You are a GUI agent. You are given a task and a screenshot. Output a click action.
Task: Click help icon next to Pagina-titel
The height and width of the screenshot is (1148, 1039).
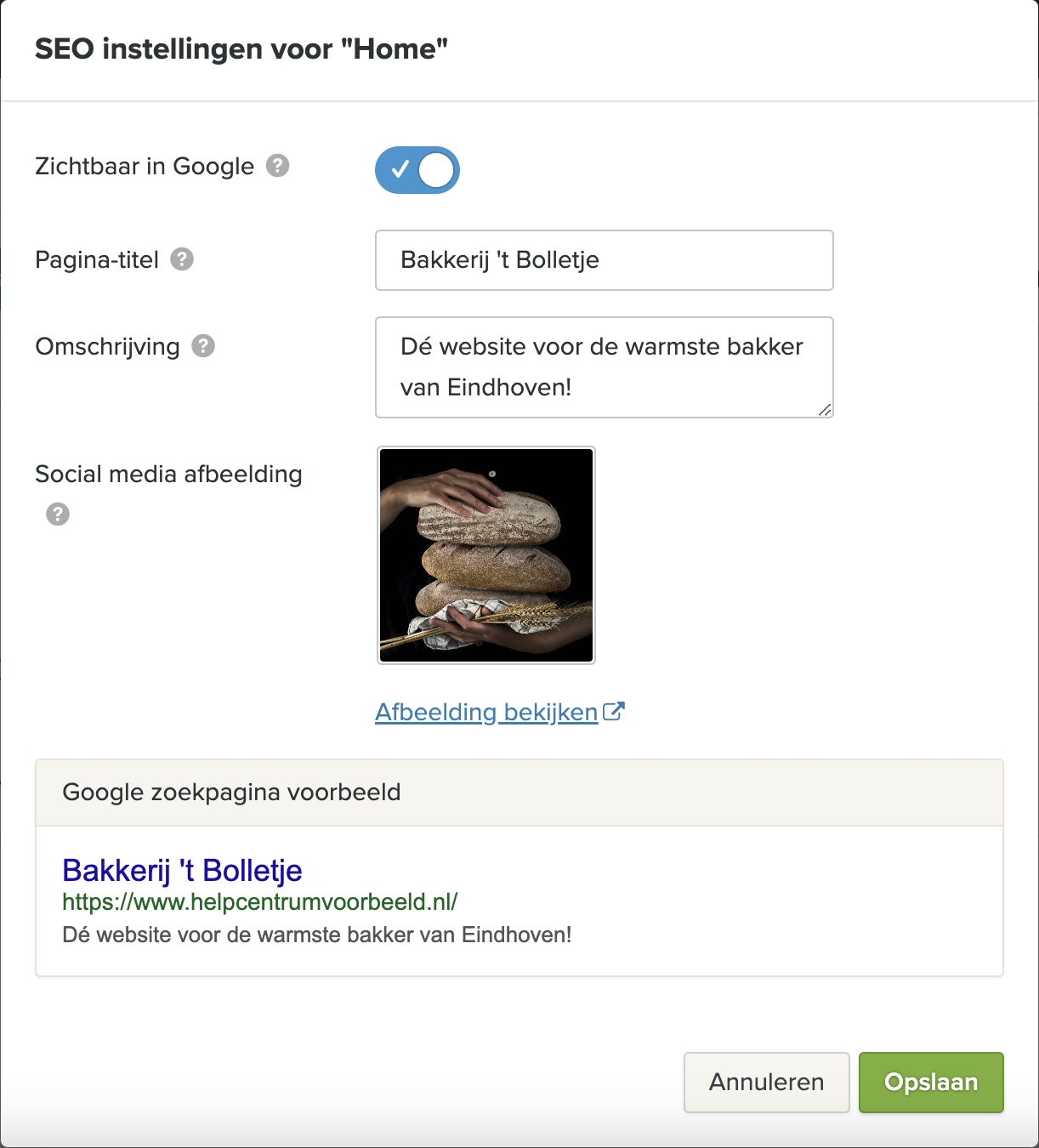coord(182,259)
